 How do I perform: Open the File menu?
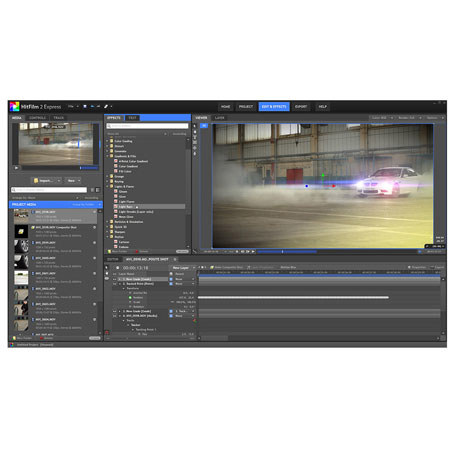coord(73,106)
